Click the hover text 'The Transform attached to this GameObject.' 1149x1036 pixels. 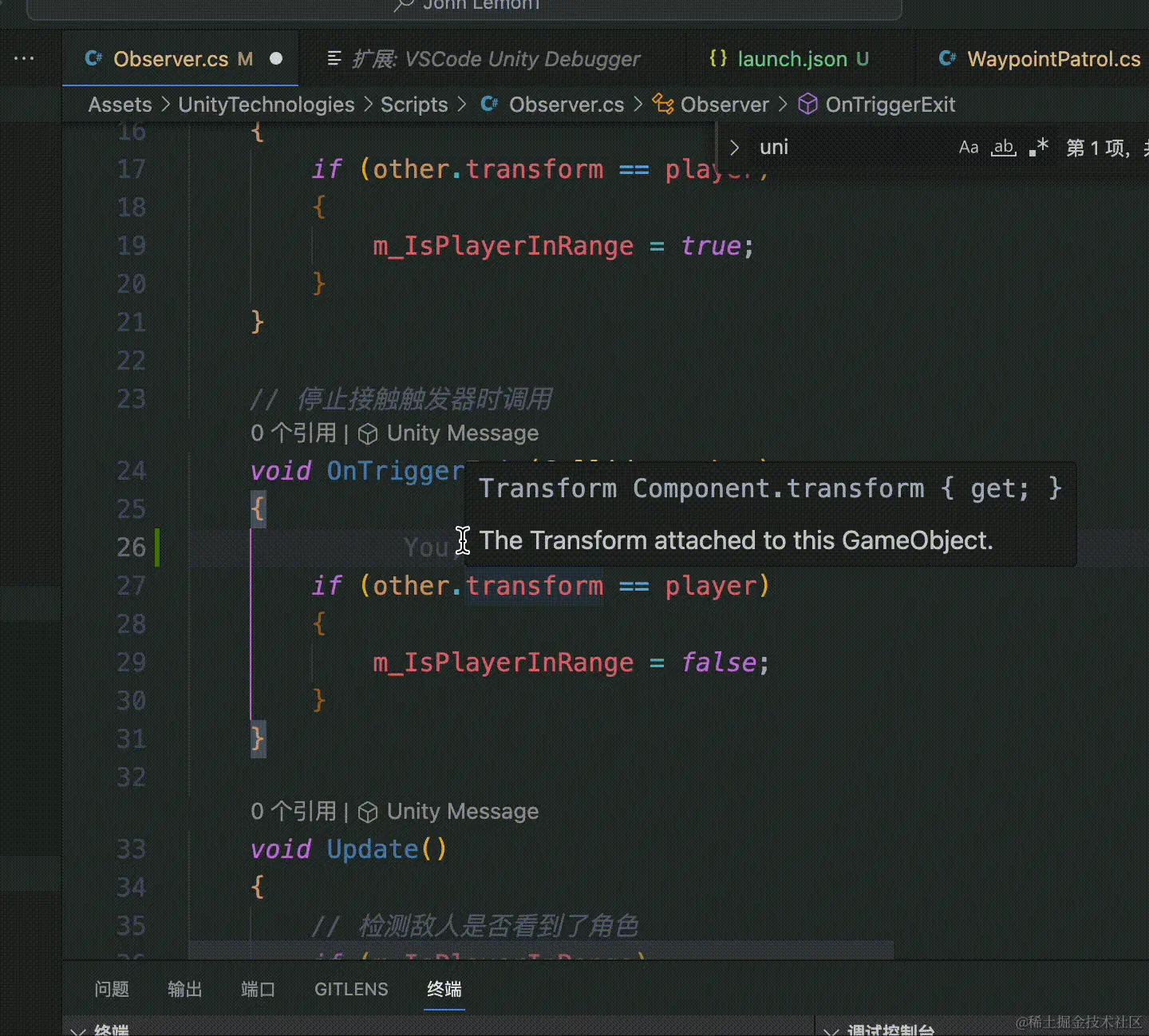[736, 541]
